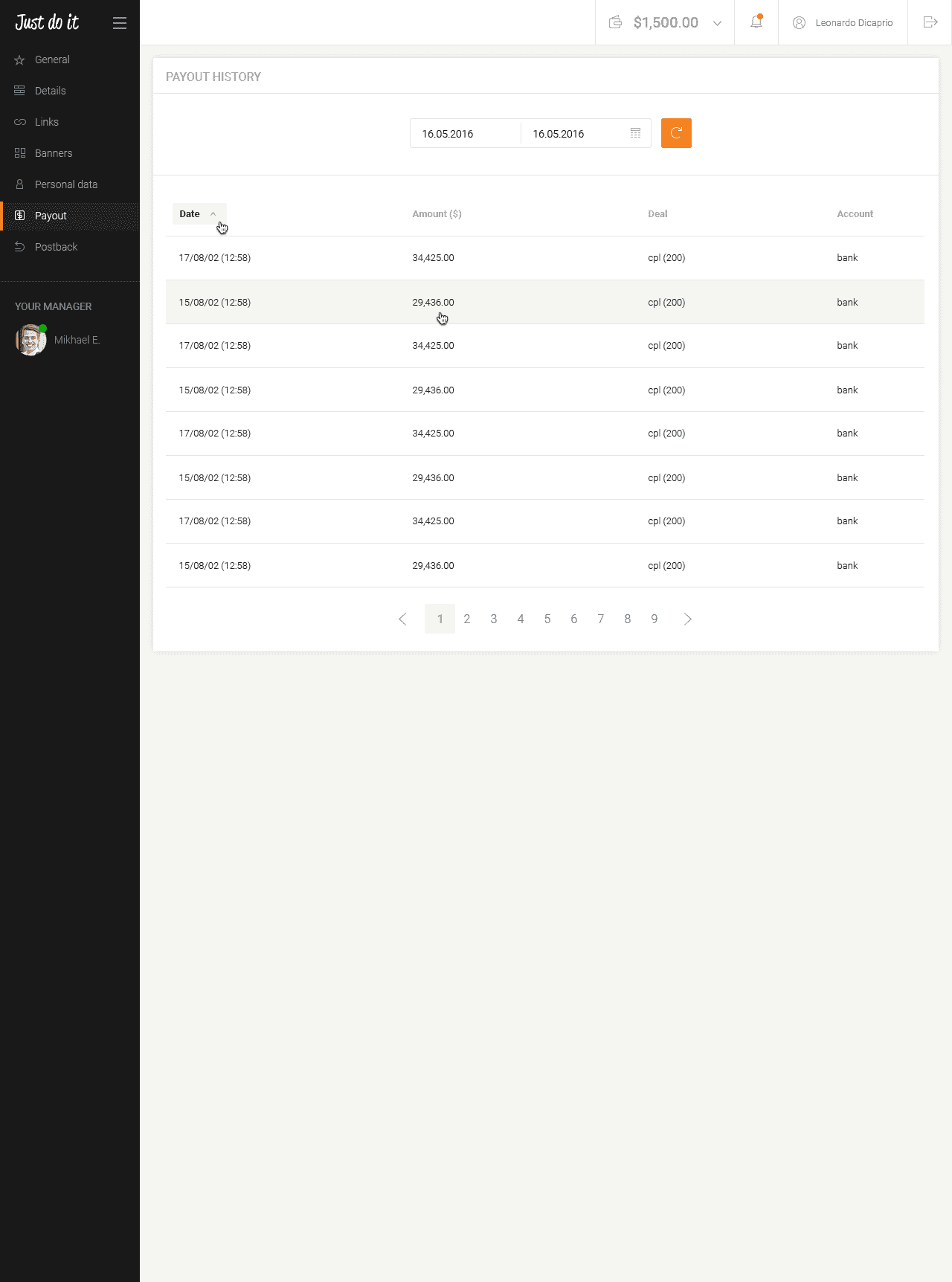This screenshot has height=1282, width=952.
Task: Click the hamburger menu icon
Action: coord(119,23)
